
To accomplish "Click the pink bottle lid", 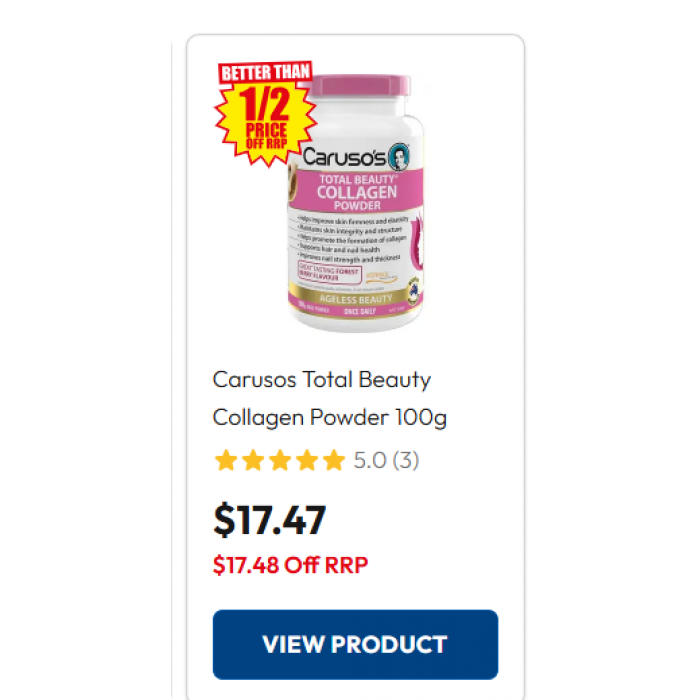I will [360, 85].
